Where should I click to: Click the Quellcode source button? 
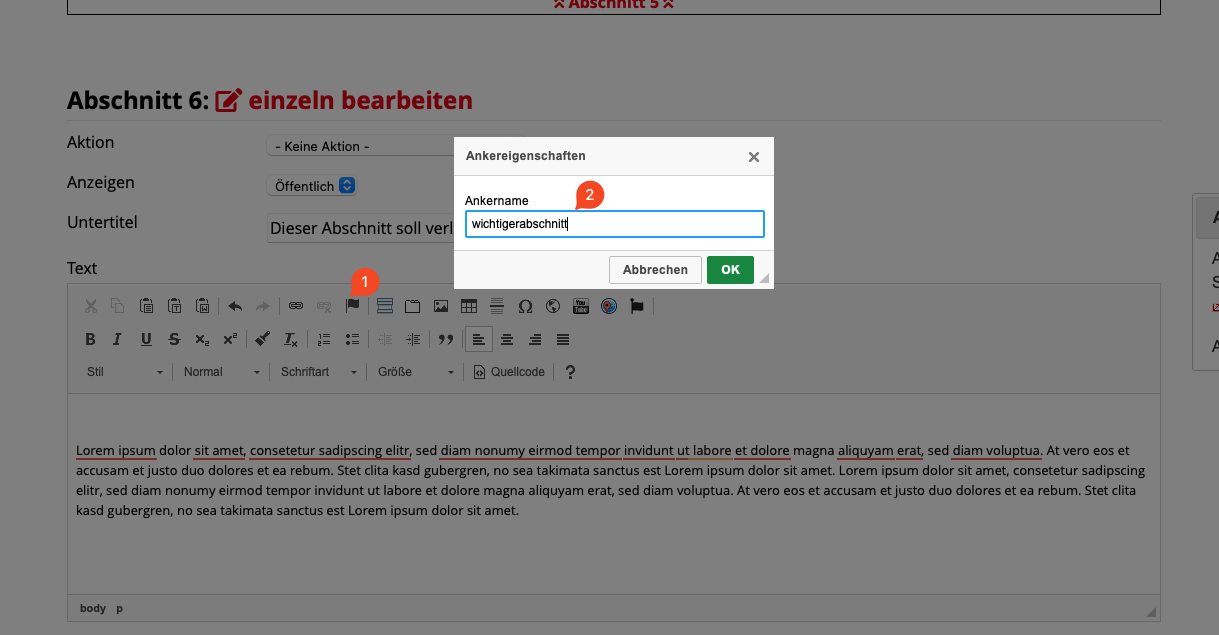[509, 372]
